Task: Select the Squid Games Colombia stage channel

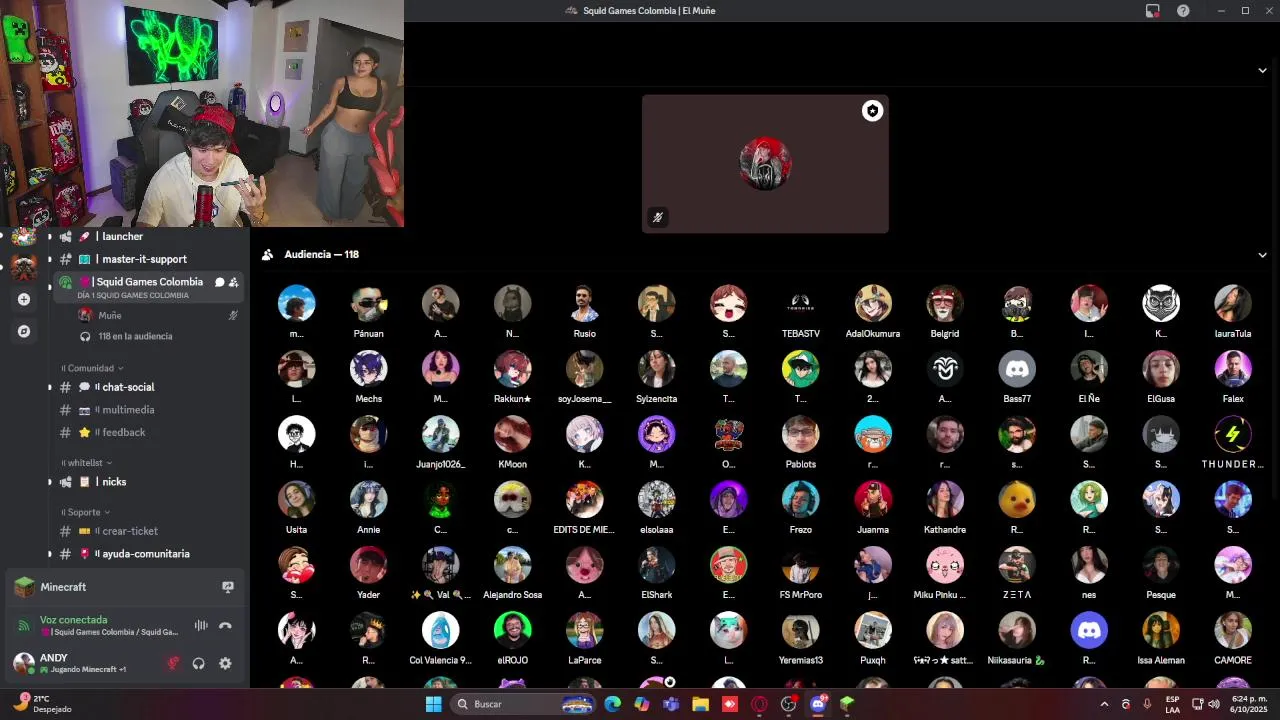Action: coord(148,287)
